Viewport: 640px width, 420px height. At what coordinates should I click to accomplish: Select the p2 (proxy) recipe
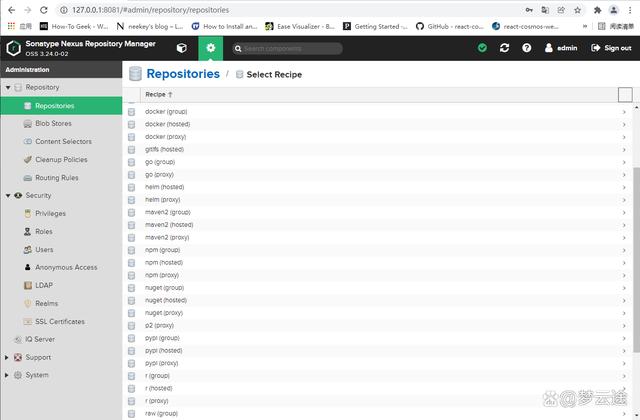378,325
